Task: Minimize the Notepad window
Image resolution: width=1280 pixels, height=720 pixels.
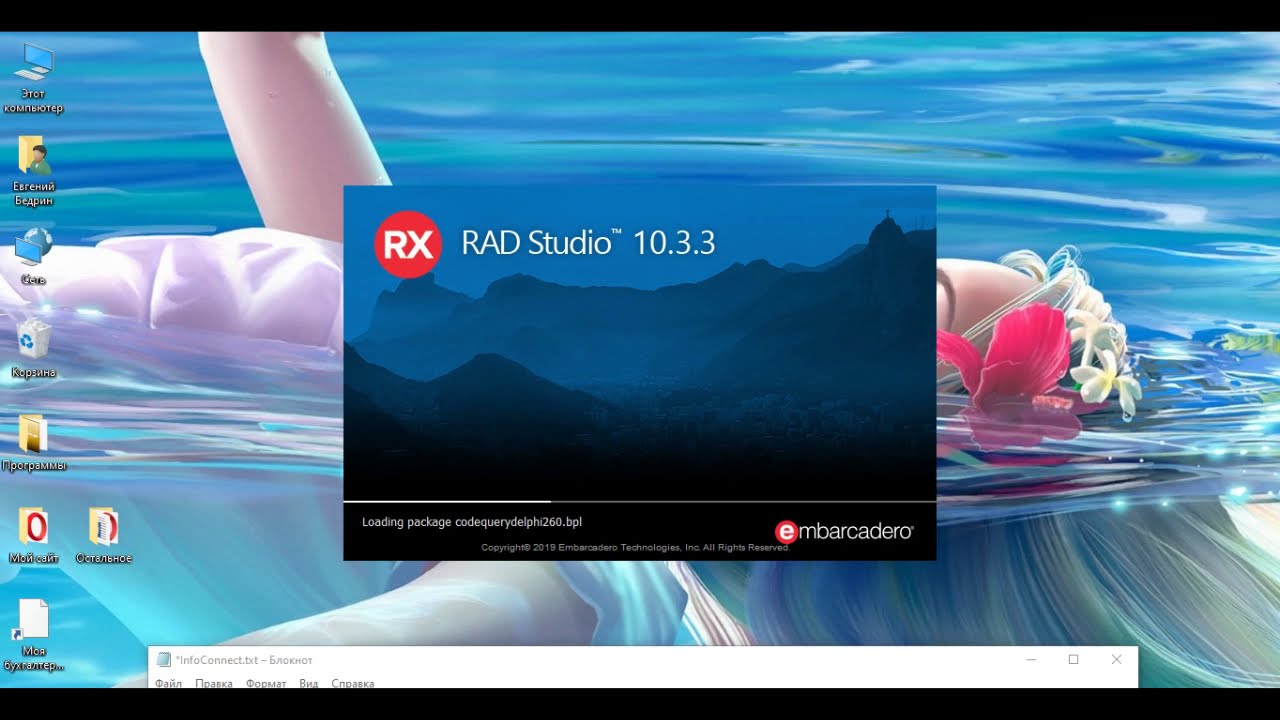Action: click(x=1031, y=660)
